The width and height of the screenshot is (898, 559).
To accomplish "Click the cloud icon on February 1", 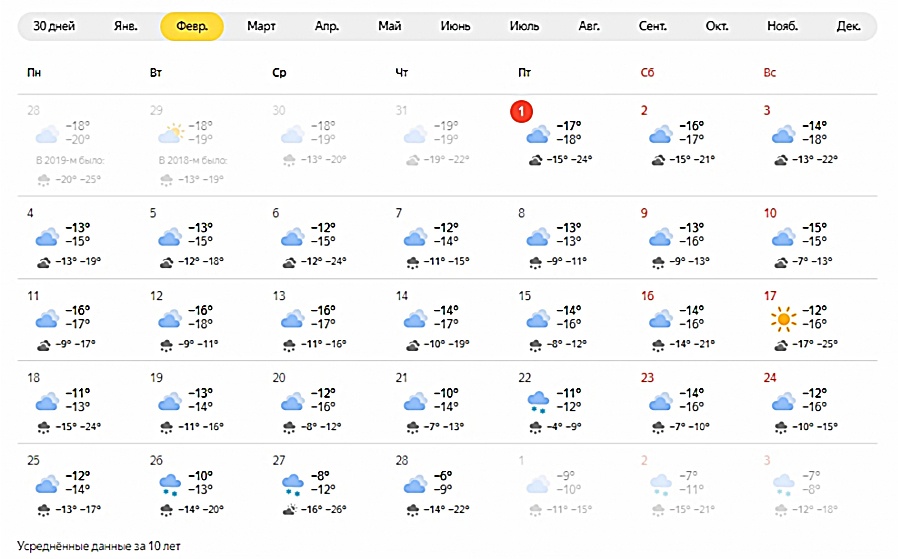I will tap(538, 134).
